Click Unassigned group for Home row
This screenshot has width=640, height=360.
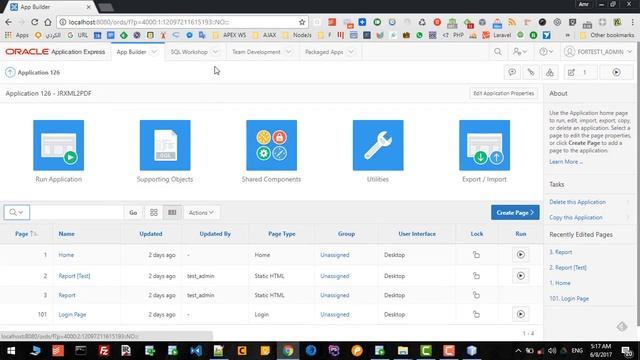click(335, 255)
